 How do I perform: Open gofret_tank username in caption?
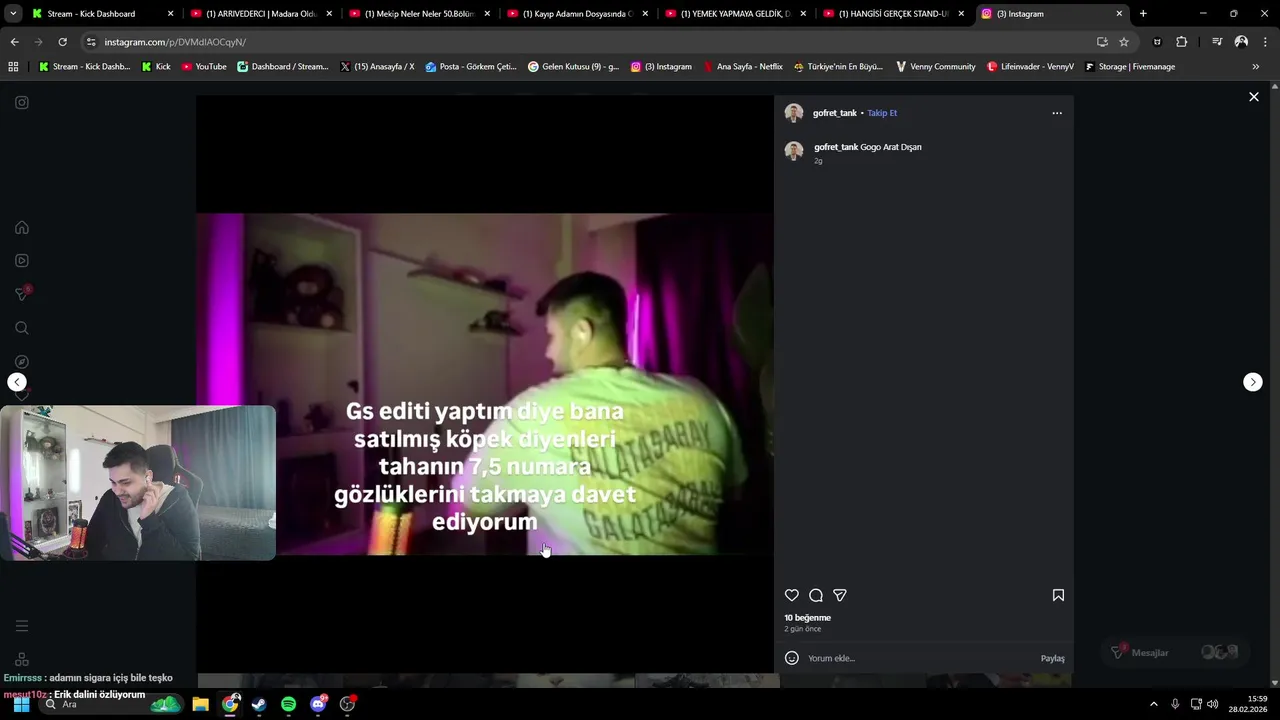point(836,147)
